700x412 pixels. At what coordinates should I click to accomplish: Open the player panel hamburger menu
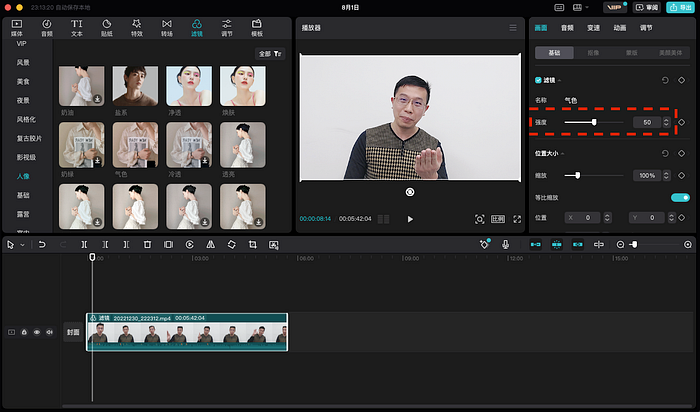513,27
